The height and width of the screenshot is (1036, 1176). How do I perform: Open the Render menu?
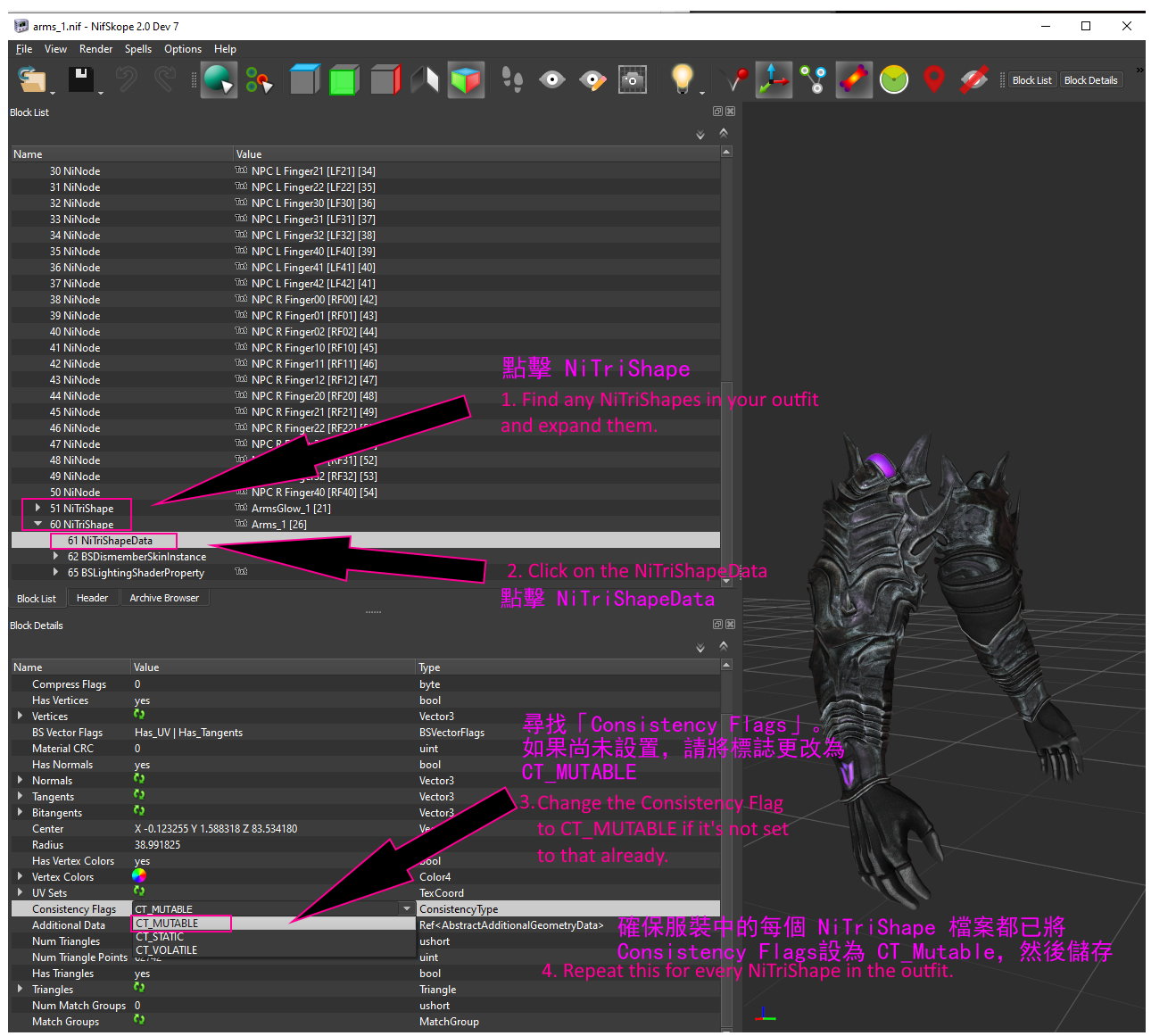pyautogui.click(x=95, y=49)
